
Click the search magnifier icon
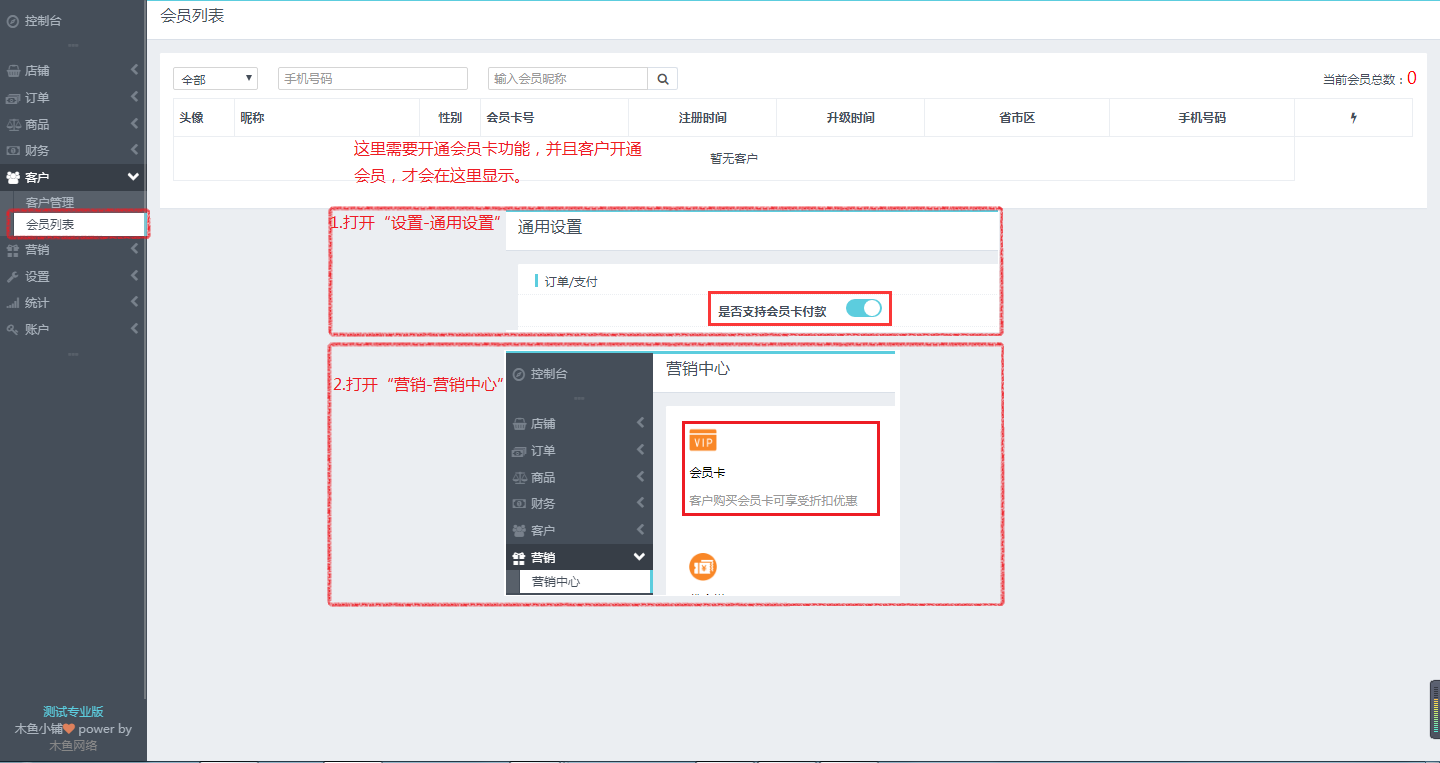pyautogui.click(x=663, y=79)
